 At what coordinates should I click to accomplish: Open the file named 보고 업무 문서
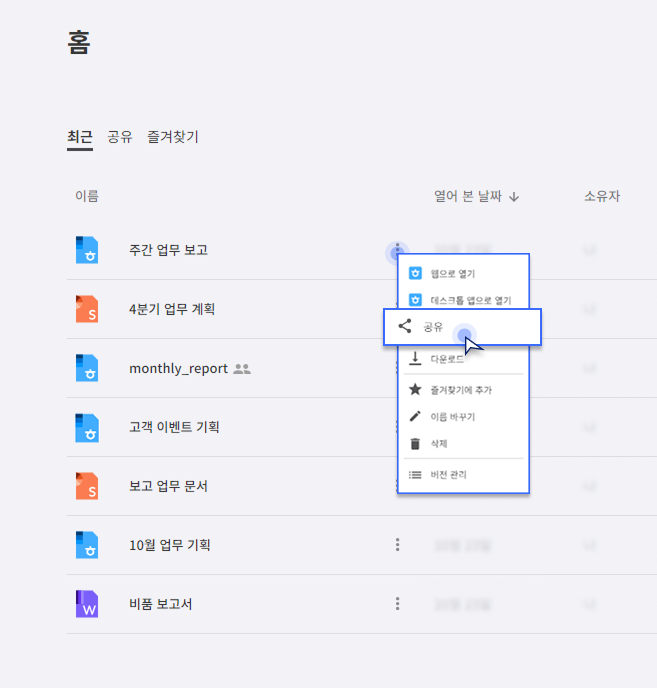point(169,486)
